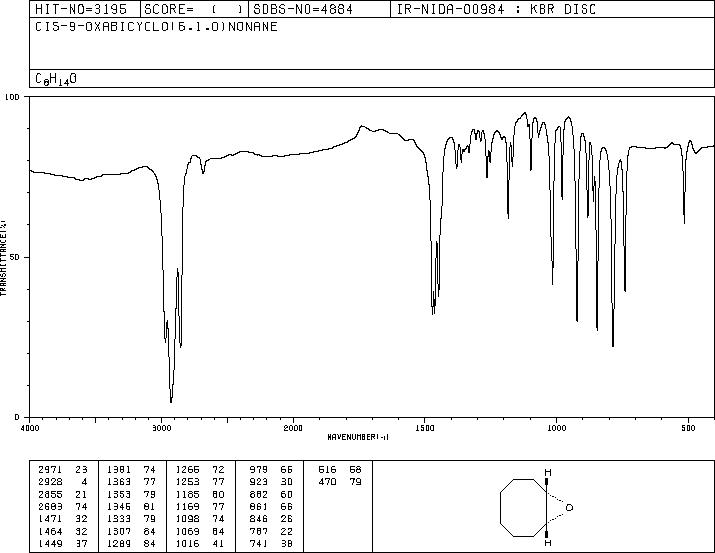715x553 pixels.
Task: Click the 100 y-axis tick label
Action: [x=13, y=97]
